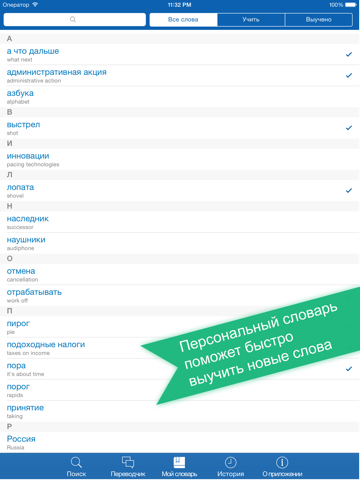The width and height of the screenshot is (360, 480).
Task: Click the search input field
Action: 75,20
